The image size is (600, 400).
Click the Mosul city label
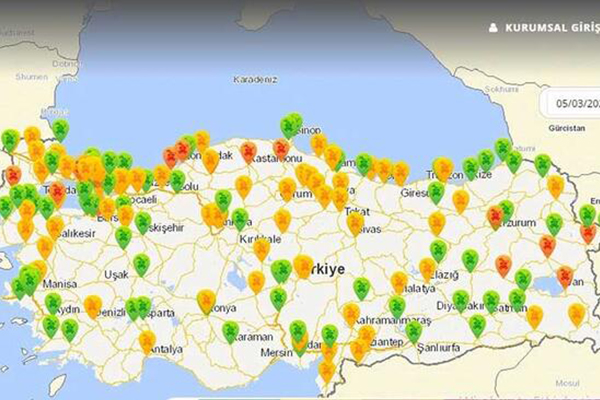pos(567,383)
